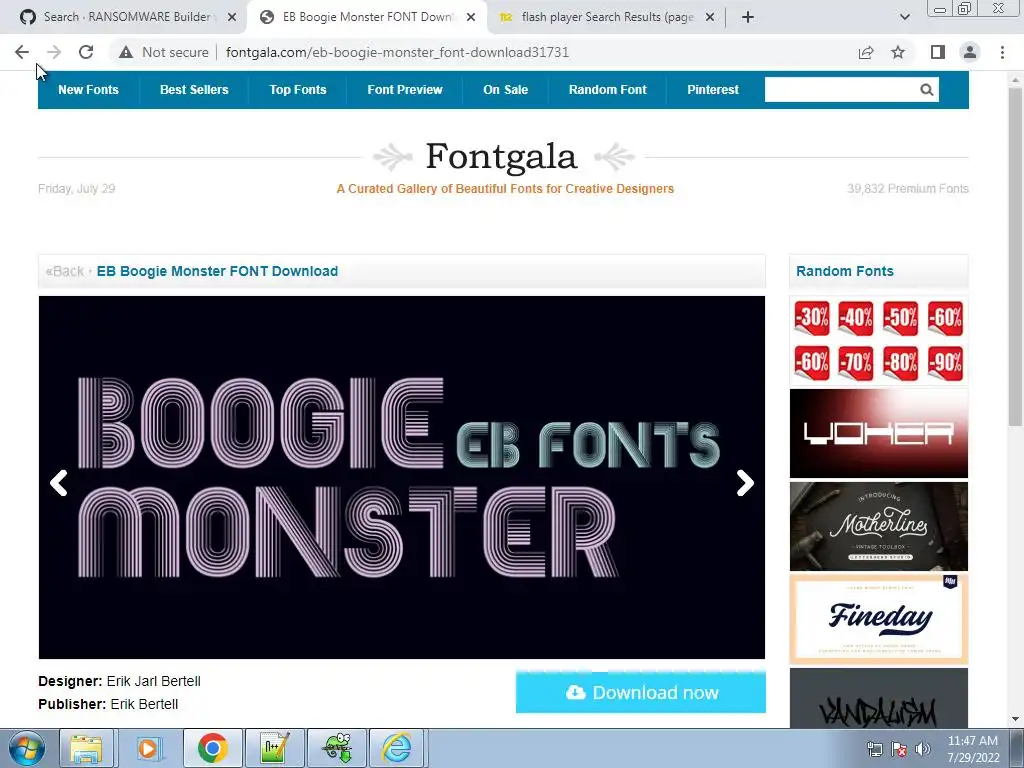
Task: Launch Internet Explorer from taskbar
Action: (x=398, y=748)
